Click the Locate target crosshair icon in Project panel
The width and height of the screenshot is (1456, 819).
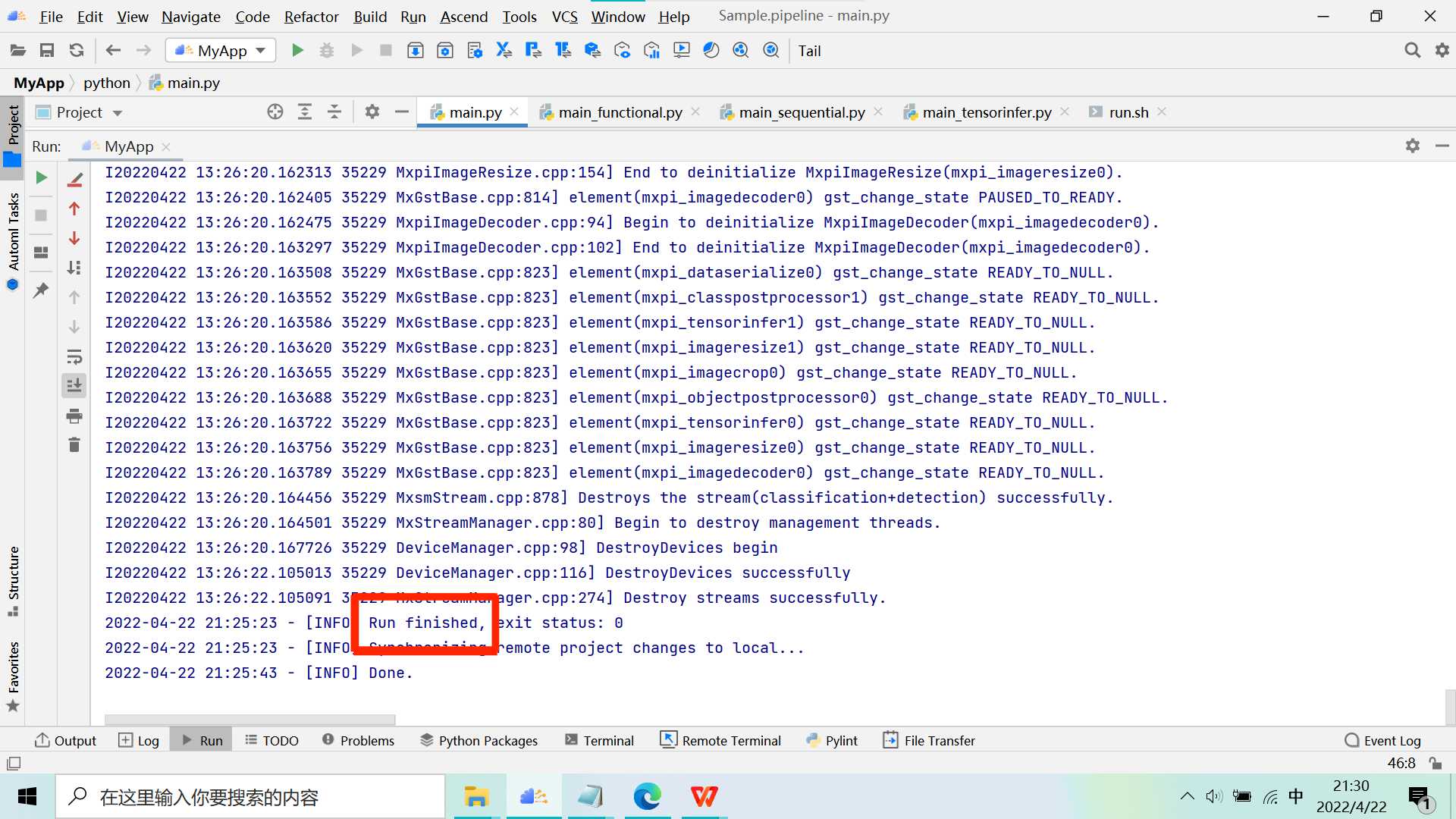(275, 112)
